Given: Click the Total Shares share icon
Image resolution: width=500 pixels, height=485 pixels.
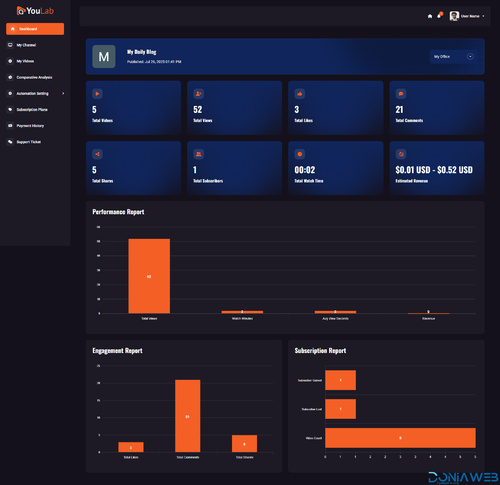Looking at the screenshot, I should (x=97, y=154).
